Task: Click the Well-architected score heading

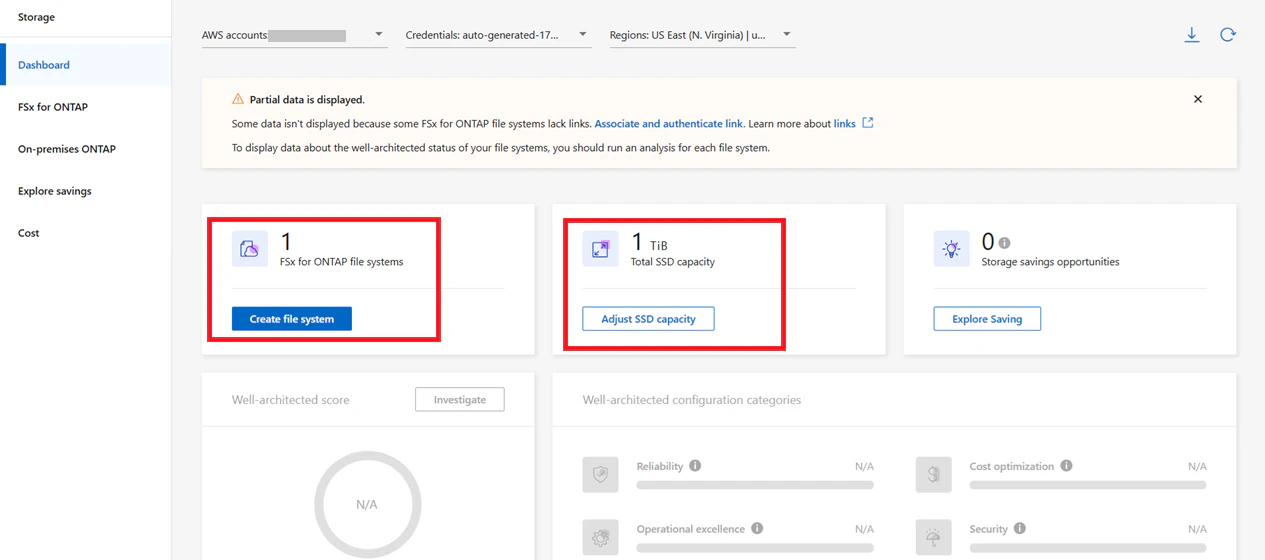Action: pyautogui.click(x=291, y=400)
